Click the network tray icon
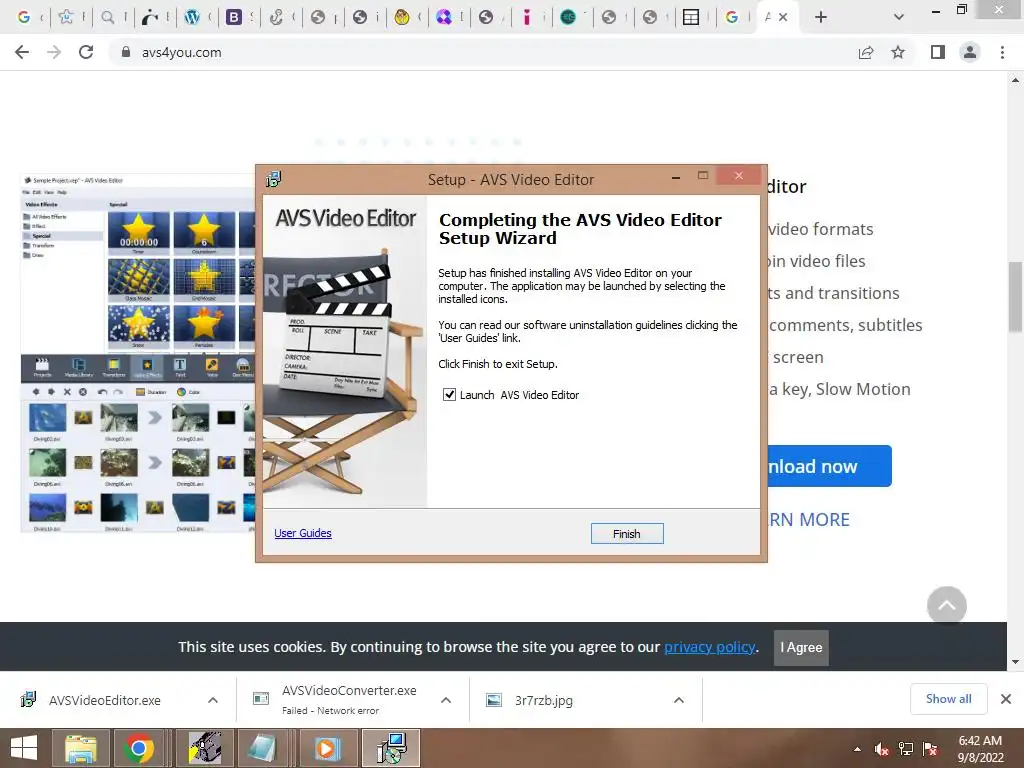The height and width of the screenshot is (768, 1024). [x=906, y=749]
